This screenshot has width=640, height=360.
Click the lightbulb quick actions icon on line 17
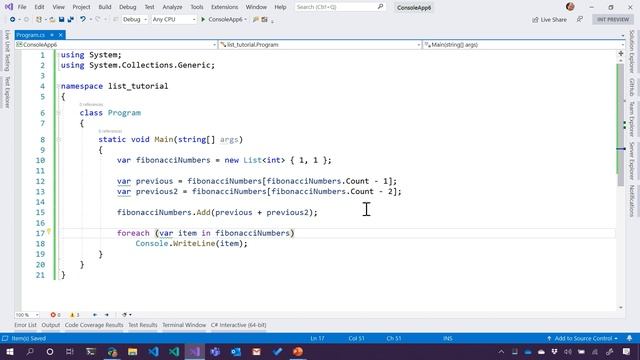tap(49, 231)
